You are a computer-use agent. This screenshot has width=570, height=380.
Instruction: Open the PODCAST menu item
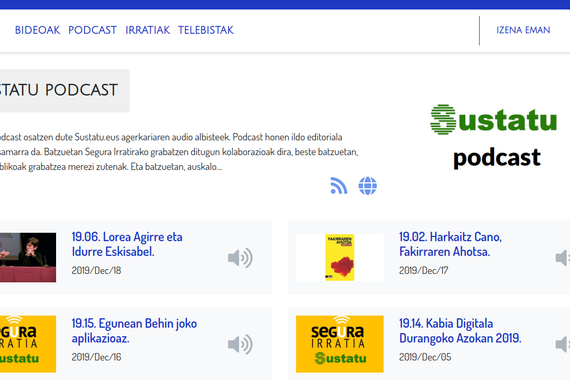tap(92, 30)
